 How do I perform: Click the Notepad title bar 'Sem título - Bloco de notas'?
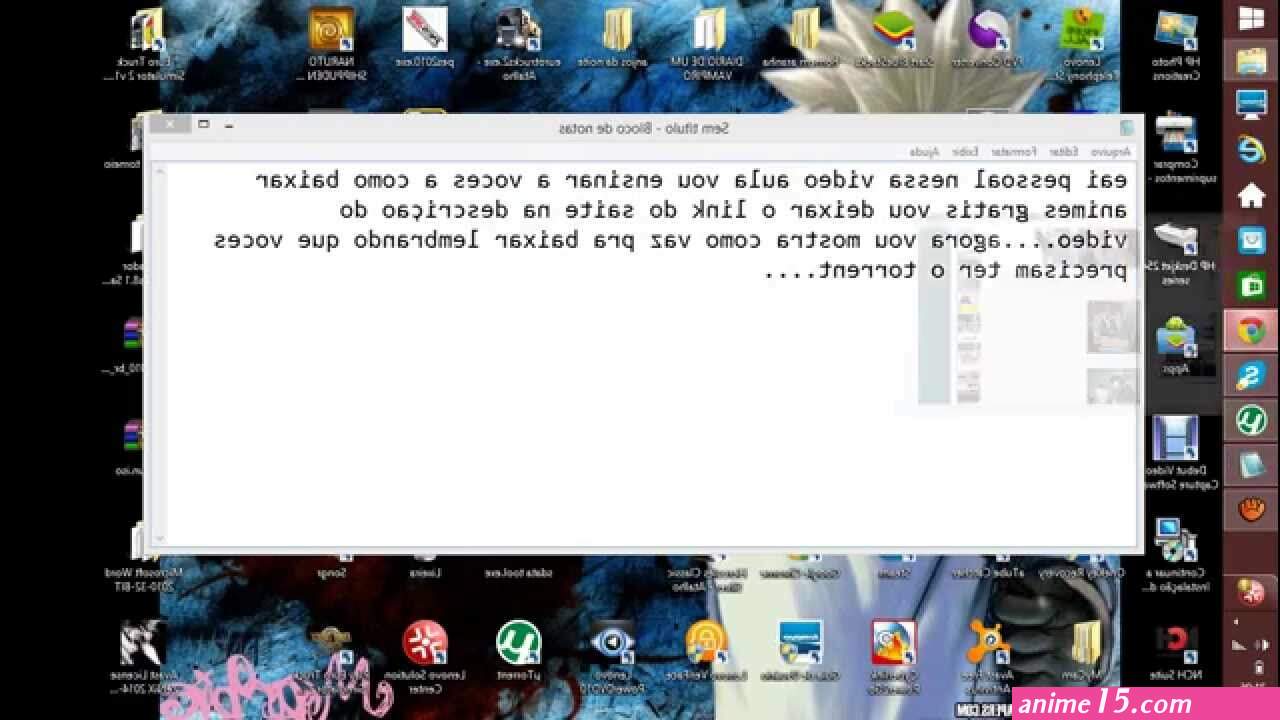(x=644, y=128)
